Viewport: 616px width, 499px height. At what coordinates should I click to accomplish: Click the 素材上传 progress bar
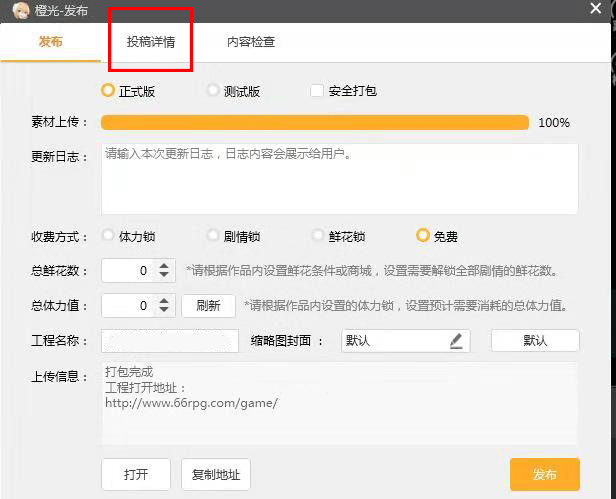315,122
